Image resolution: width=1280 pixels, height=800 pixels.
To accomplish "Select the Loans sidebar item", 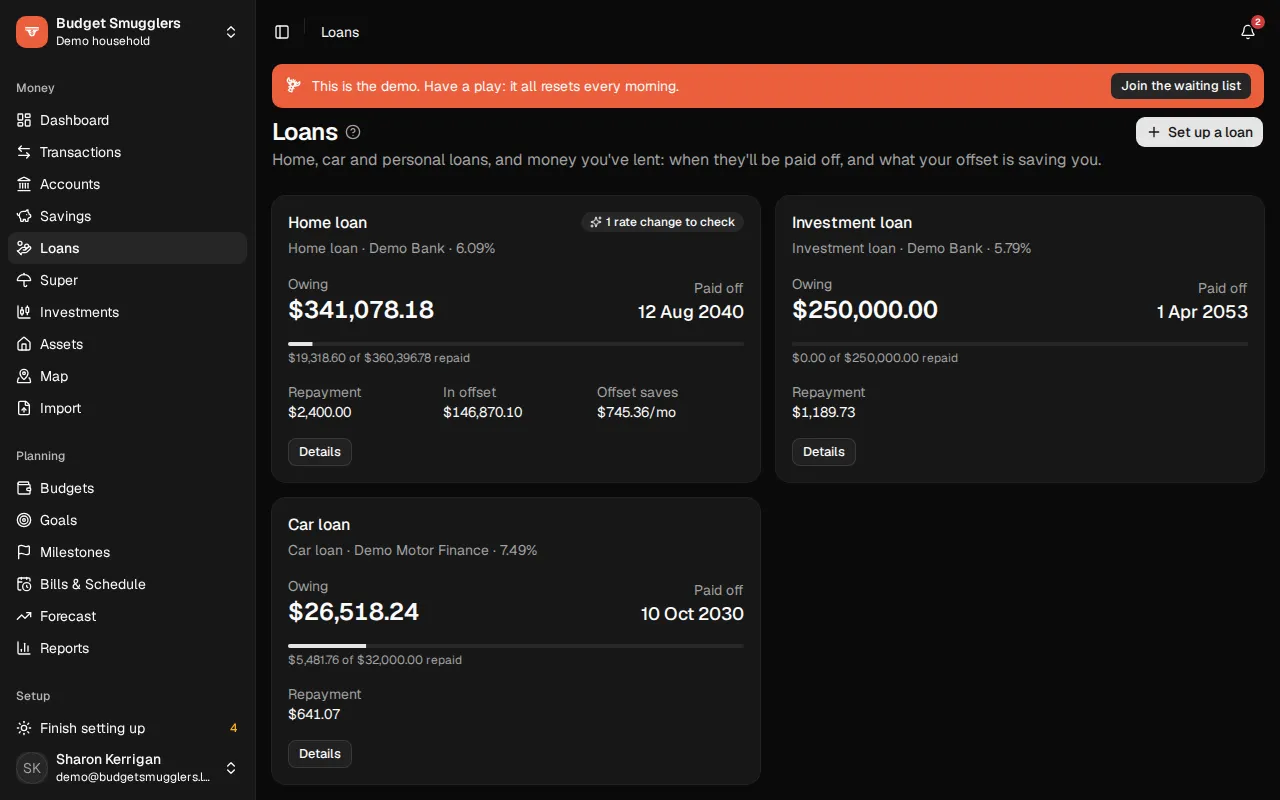I will (127, 248).
